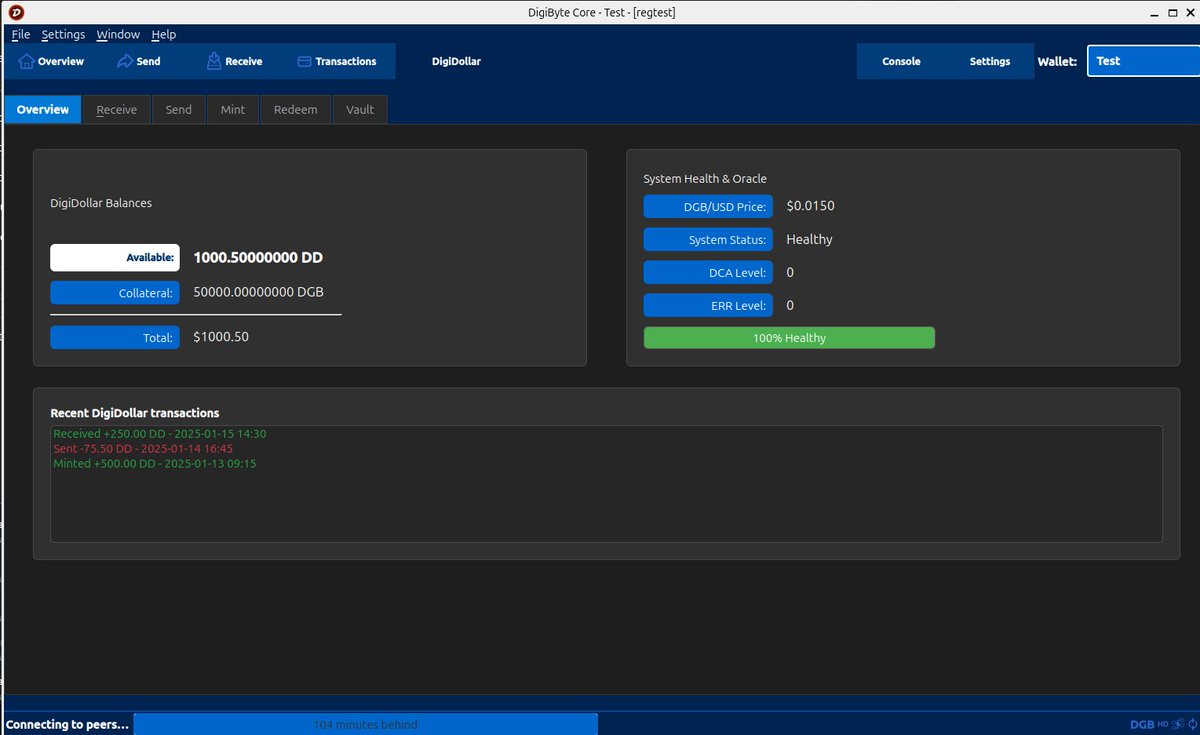Click the DGB/USD Price label
Viewport: 1200px width, 735px height.
708,206
